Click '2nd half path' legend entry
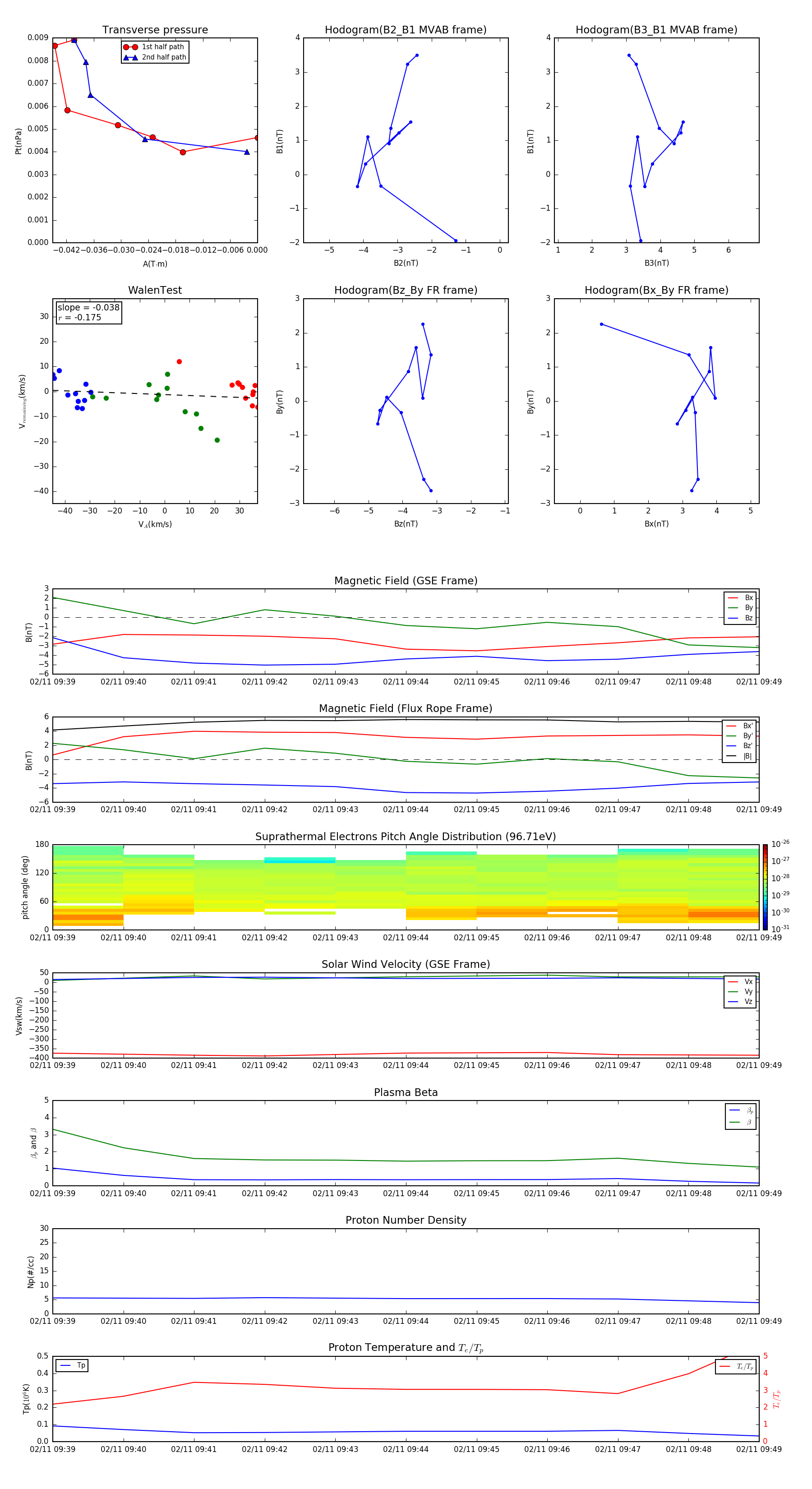812x1489 pixels. tap(155, 57)
